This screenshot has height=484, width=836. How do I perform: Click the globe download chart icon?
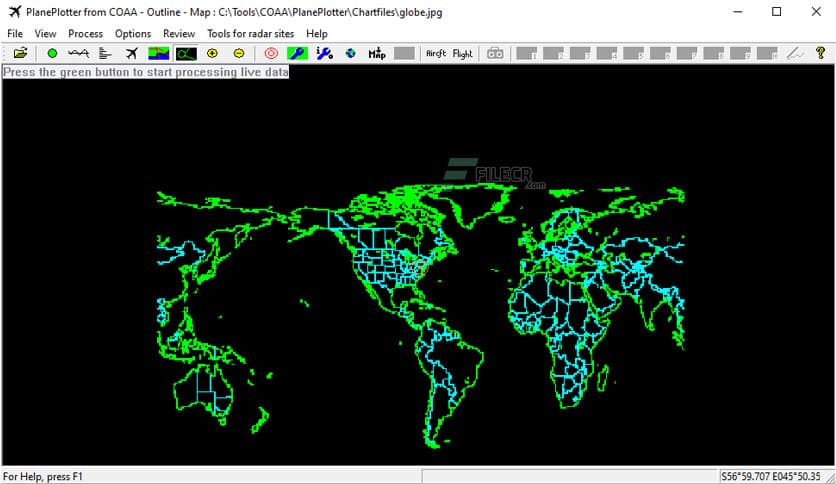point(350,54)
